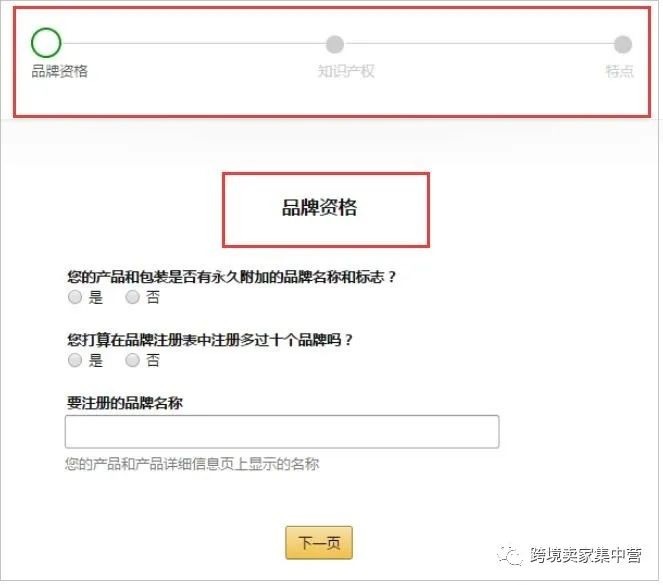Click the progress line between 知识产权 and 特点
Screen dimensions: 663x585
coord(479,43)
